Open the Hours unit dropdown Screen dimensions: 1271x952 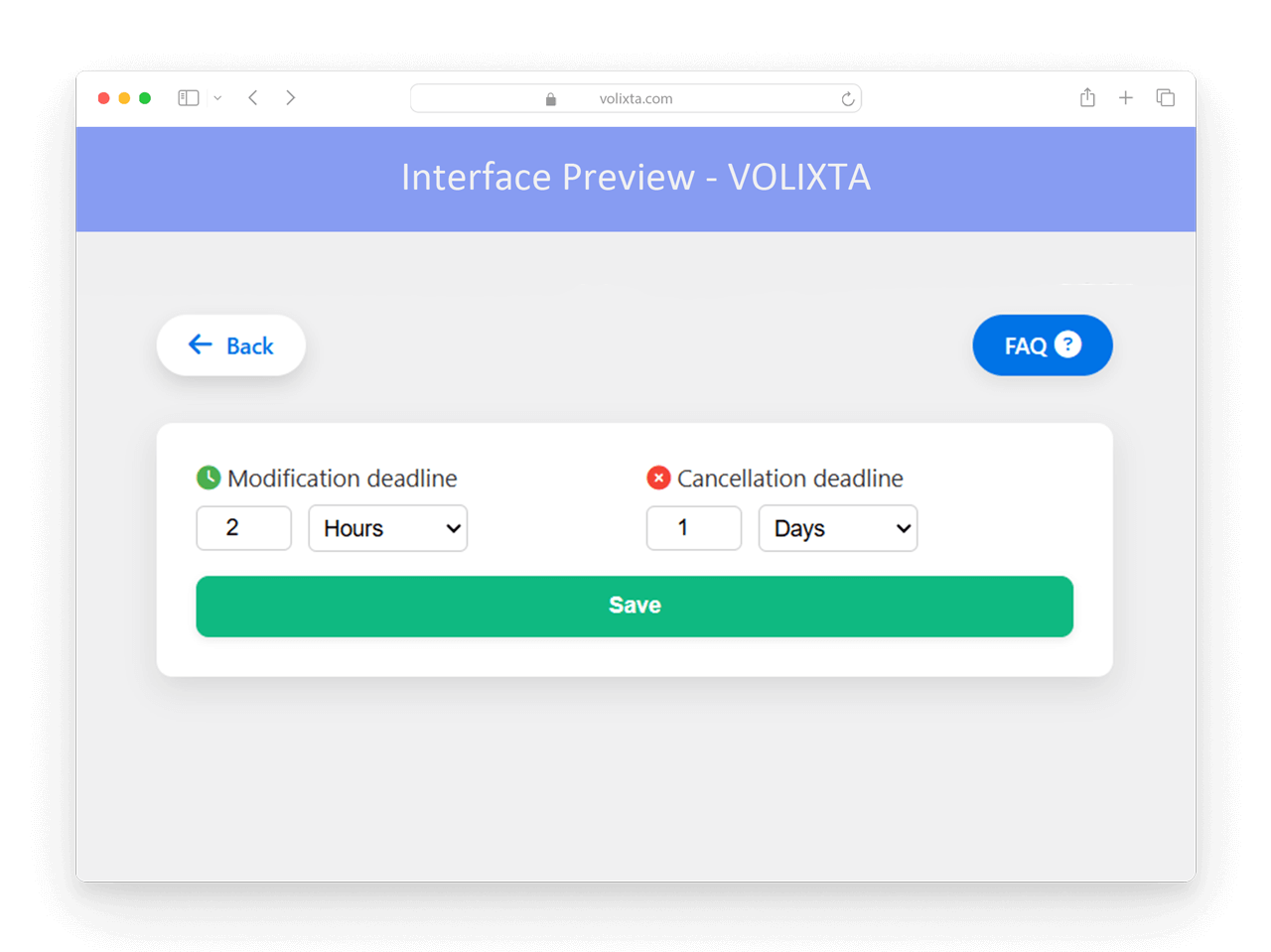(x=388, y=528)
